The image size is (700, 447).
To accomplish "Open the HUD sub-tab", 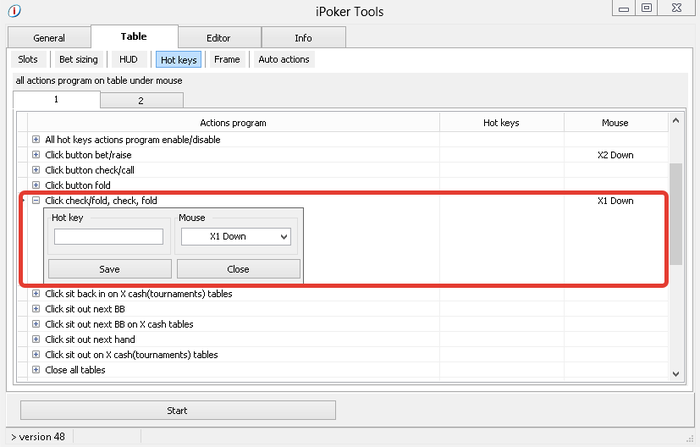I will (x=129, y=59).
